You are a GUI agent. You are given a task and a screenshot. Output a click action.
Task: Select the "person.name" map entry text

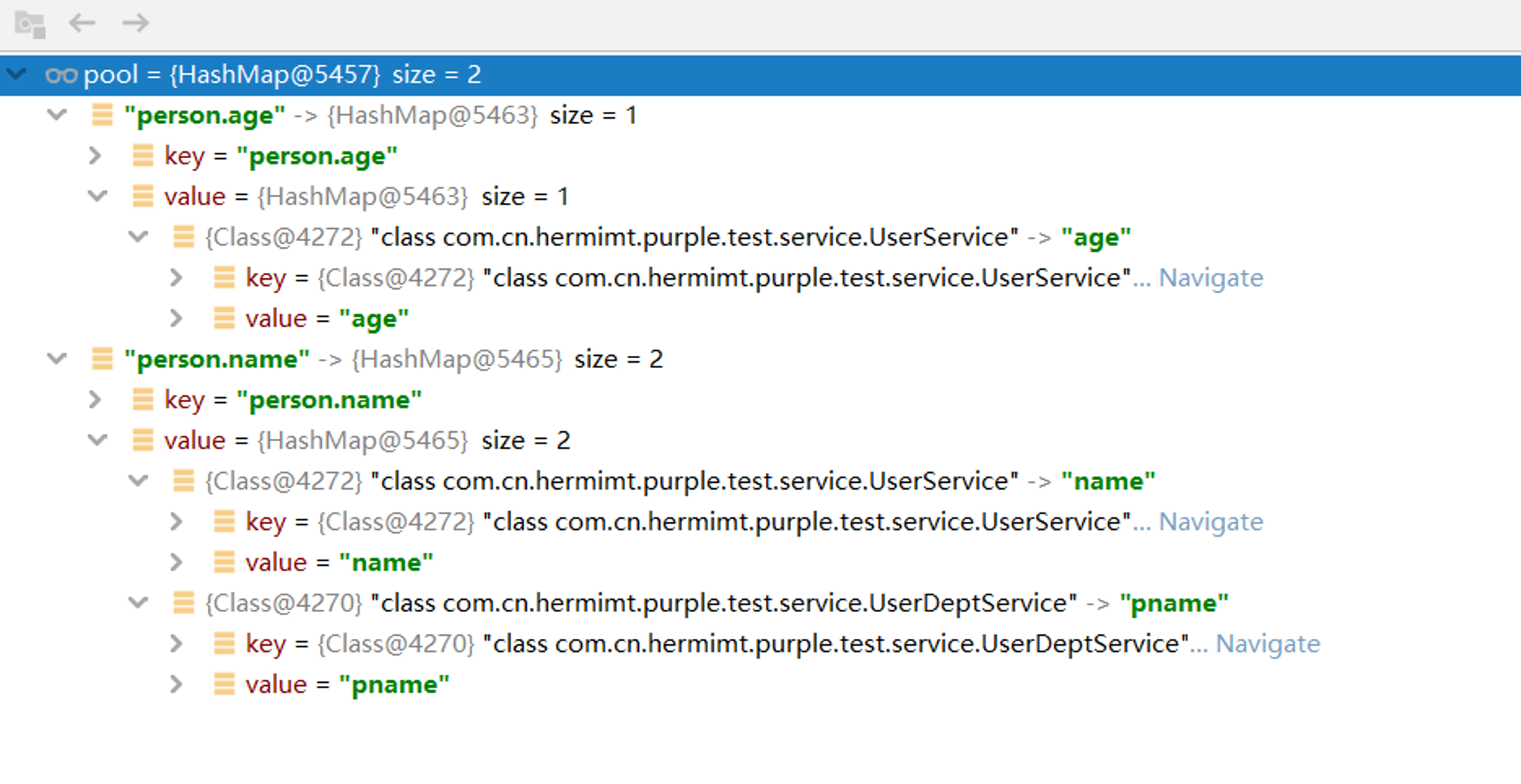pyautogui.click(x=394, y=360)
